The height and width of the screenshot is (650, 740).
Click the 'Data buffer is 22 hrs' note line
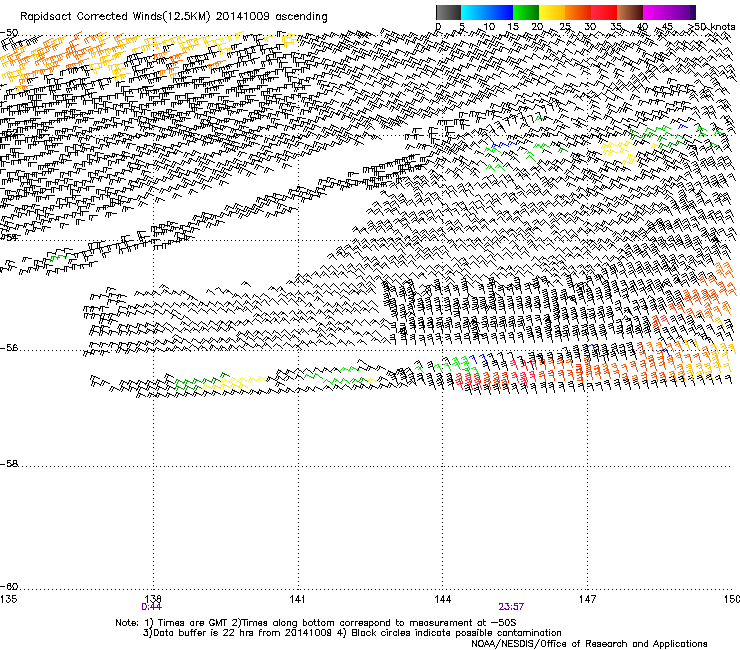(352, 633)
